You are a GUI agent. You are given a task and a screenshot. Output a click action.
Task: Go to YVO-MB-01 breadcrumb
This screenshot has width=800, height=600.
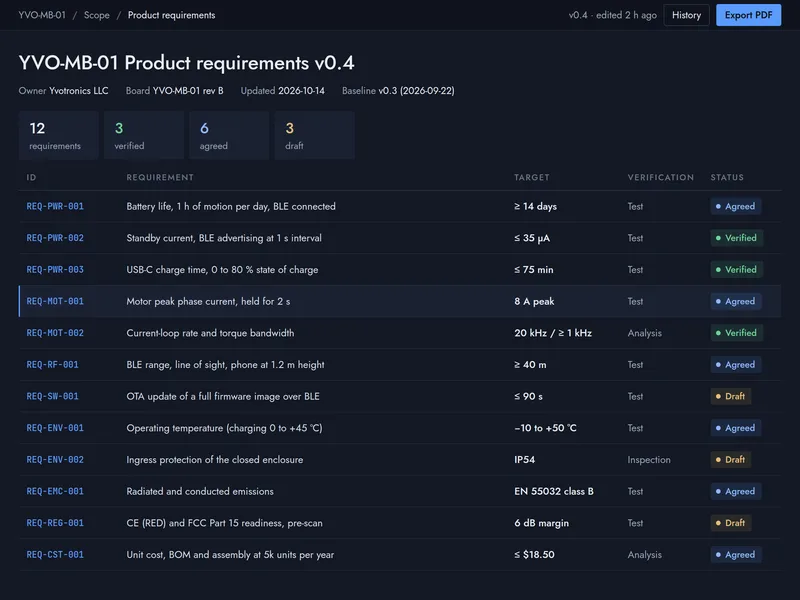click(x=42, y=15)
